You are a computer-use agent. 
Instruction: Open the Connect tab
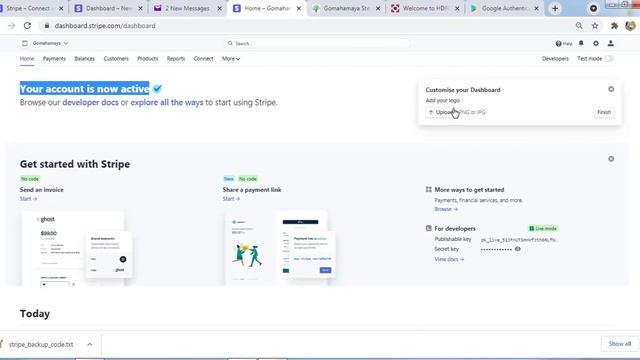(x=203, y=59)
